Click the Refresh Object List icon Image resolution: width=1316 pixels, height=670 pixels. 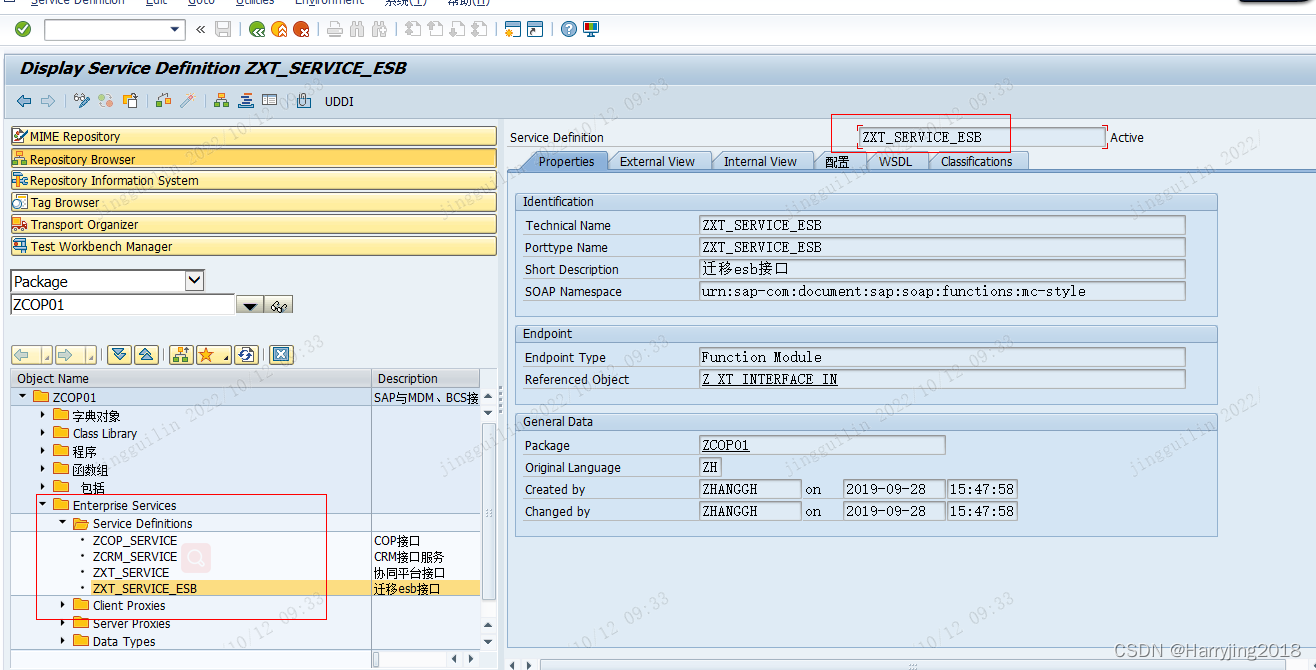(x=246, y=354)
